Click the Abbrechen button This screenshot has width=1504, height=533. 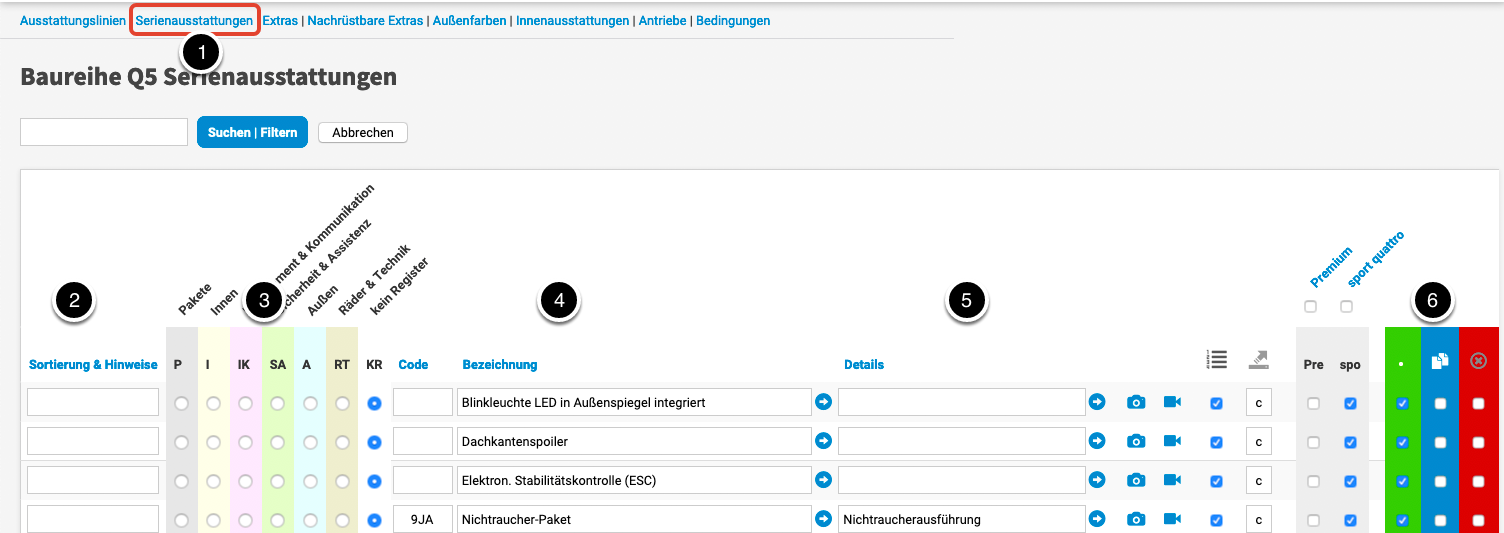click(362, 132)
